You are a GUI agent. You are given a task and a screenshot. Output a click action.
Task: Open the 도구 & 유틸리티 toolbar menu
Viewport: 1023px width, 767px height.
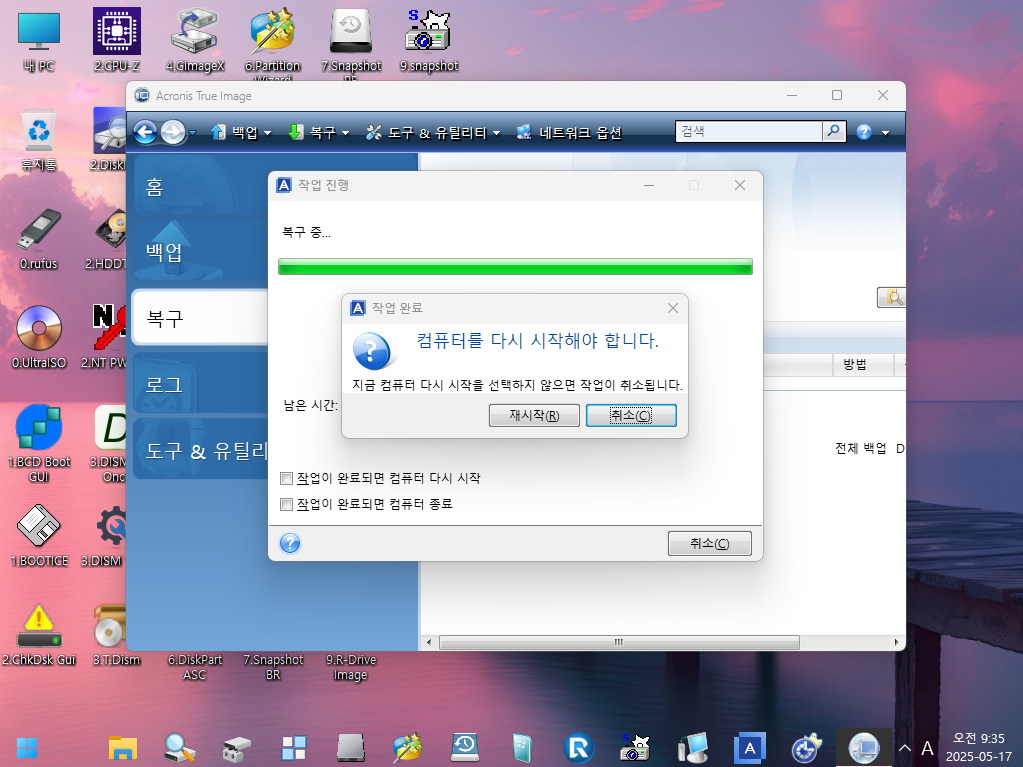[x=433, y=132]
